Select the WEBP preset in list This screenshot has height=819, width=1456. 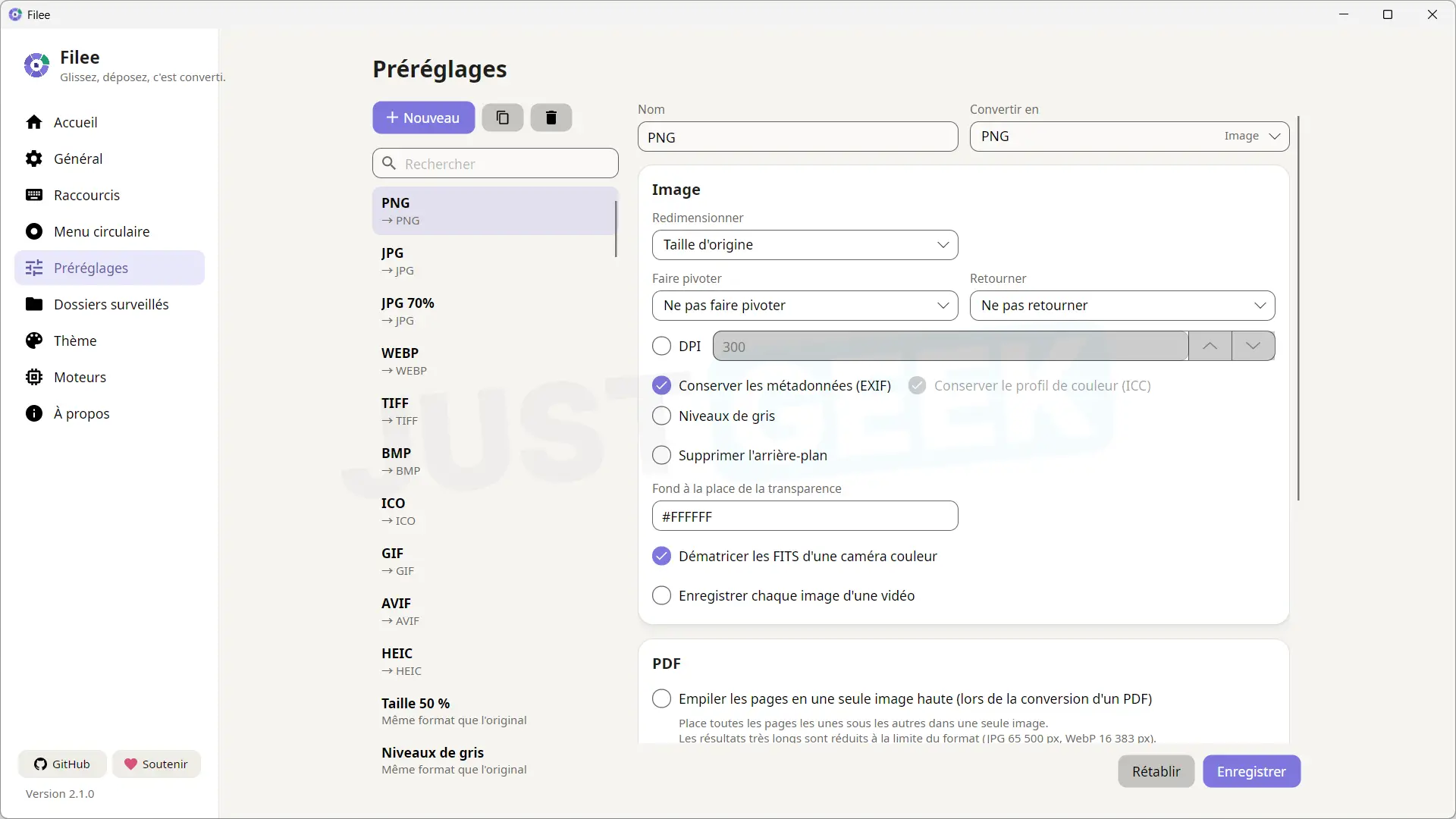click(494, 361)
